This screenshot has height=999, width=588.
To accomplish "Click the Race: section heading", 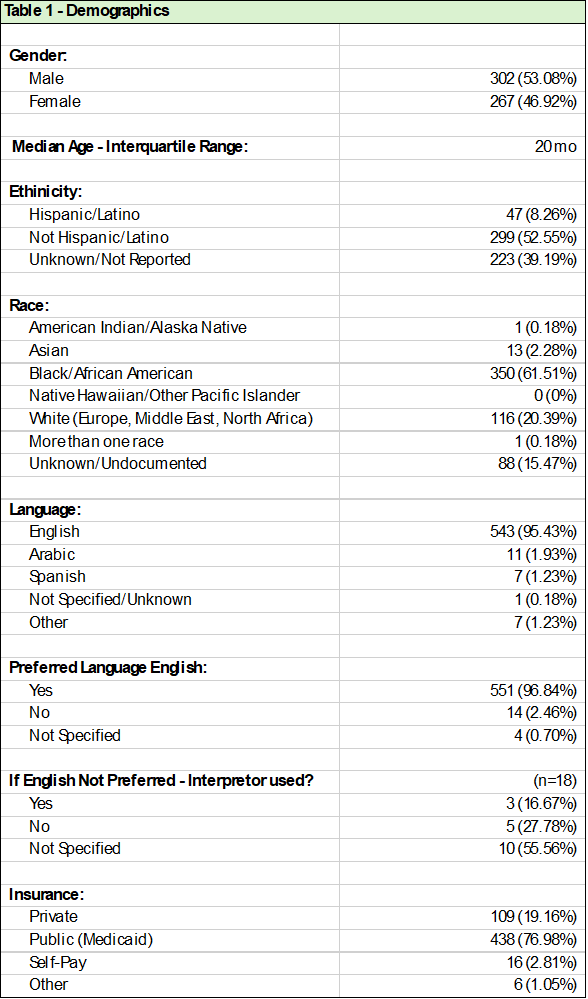I will 29,305.
